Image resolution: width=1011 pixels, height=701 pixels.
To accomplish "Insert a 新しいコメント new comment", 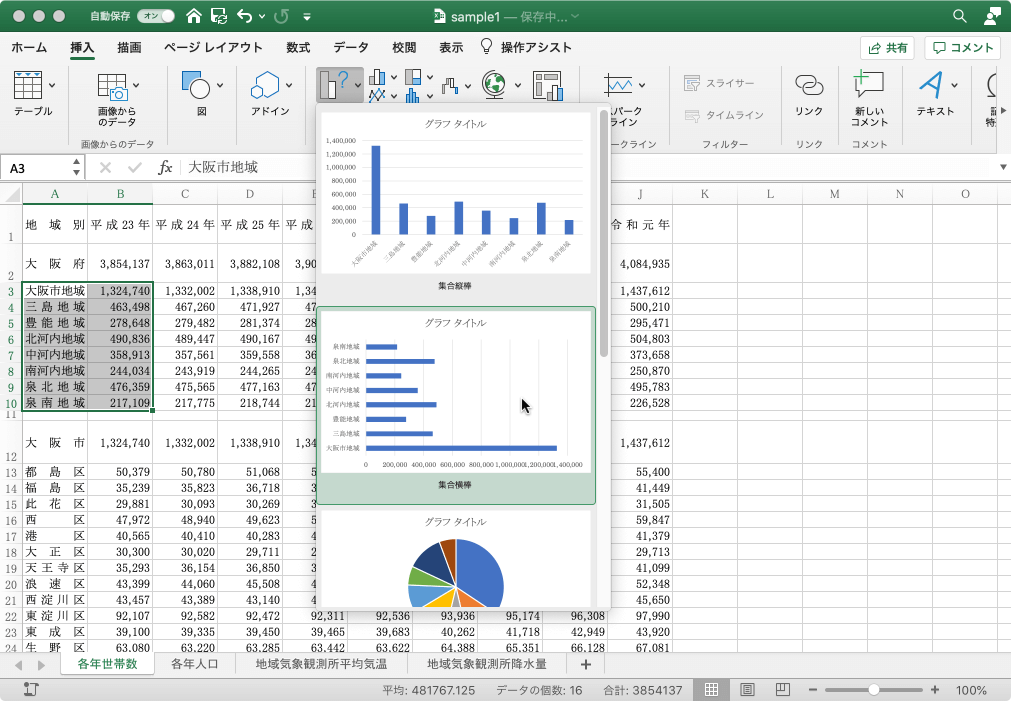I will 869,85.
